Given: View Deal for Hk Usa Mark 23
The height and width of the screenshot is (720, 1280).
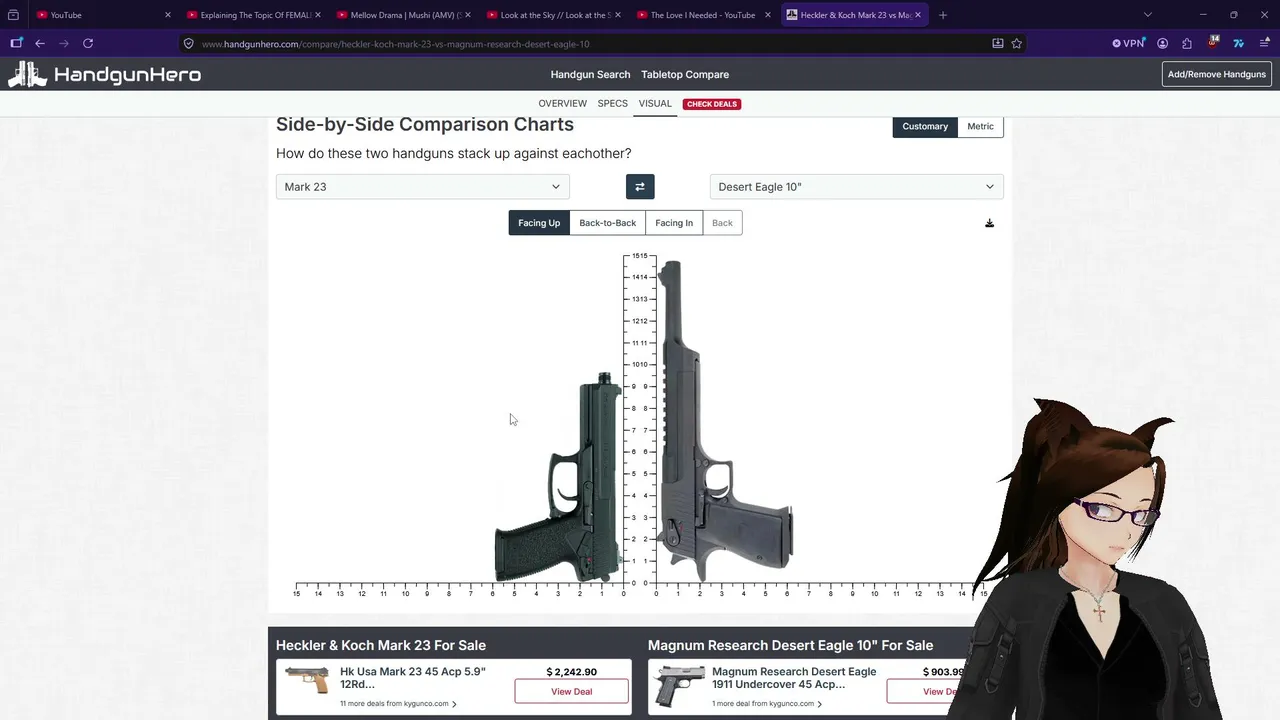Looking at the screenshot, I should point(572,692).
